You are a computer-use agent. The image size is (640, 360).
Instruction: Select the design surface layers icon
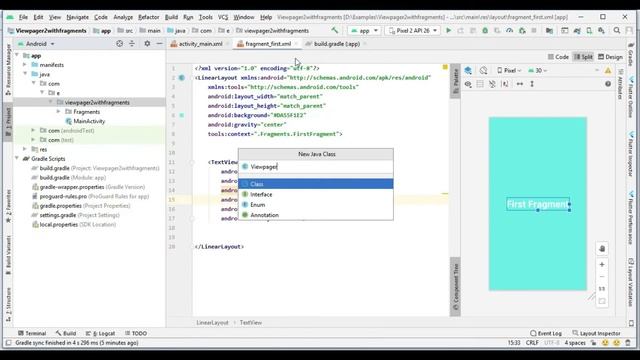click(468, 71)
